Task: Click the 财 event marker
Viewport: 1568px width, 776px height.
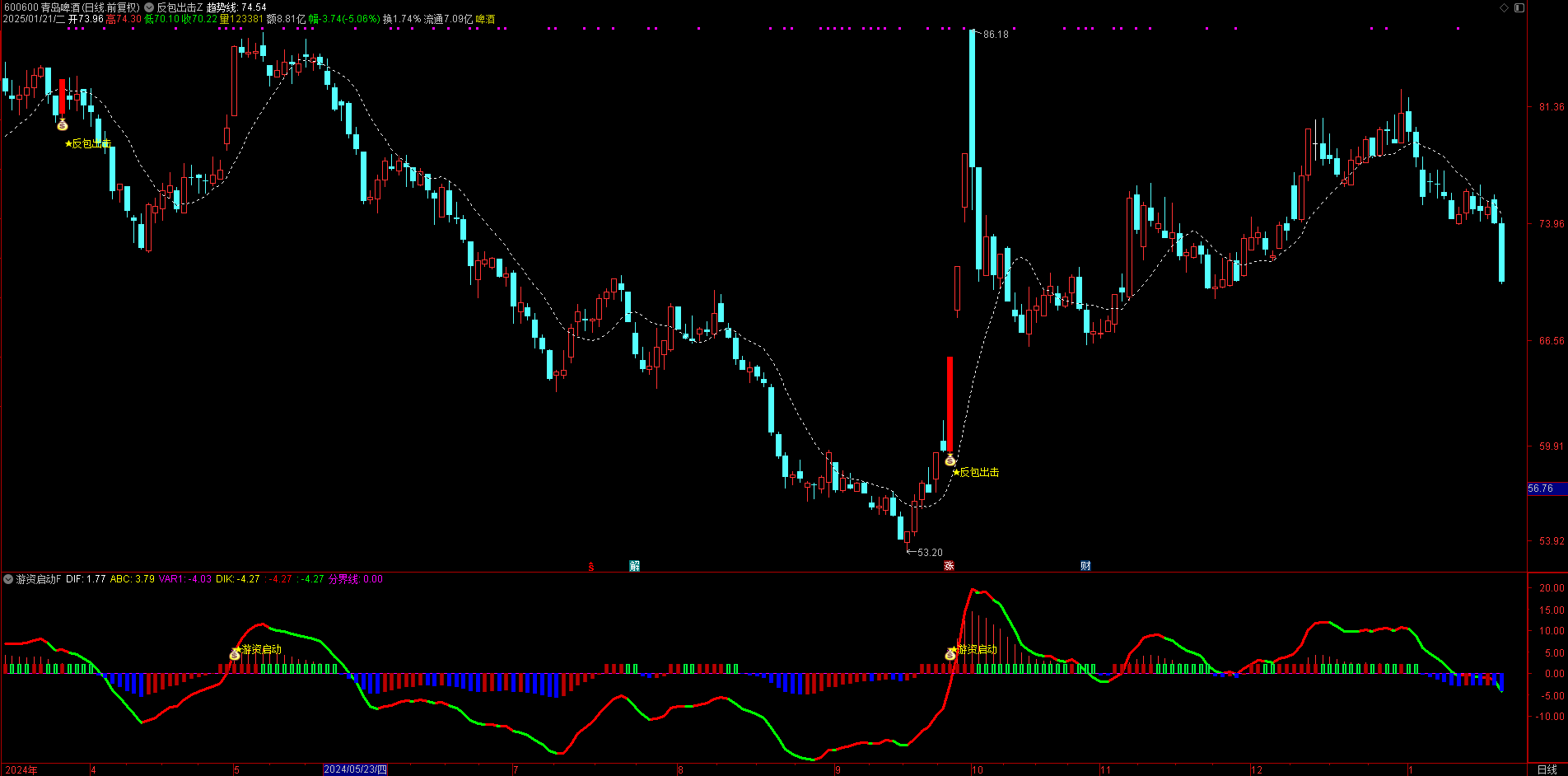Action: (1085, 566)
